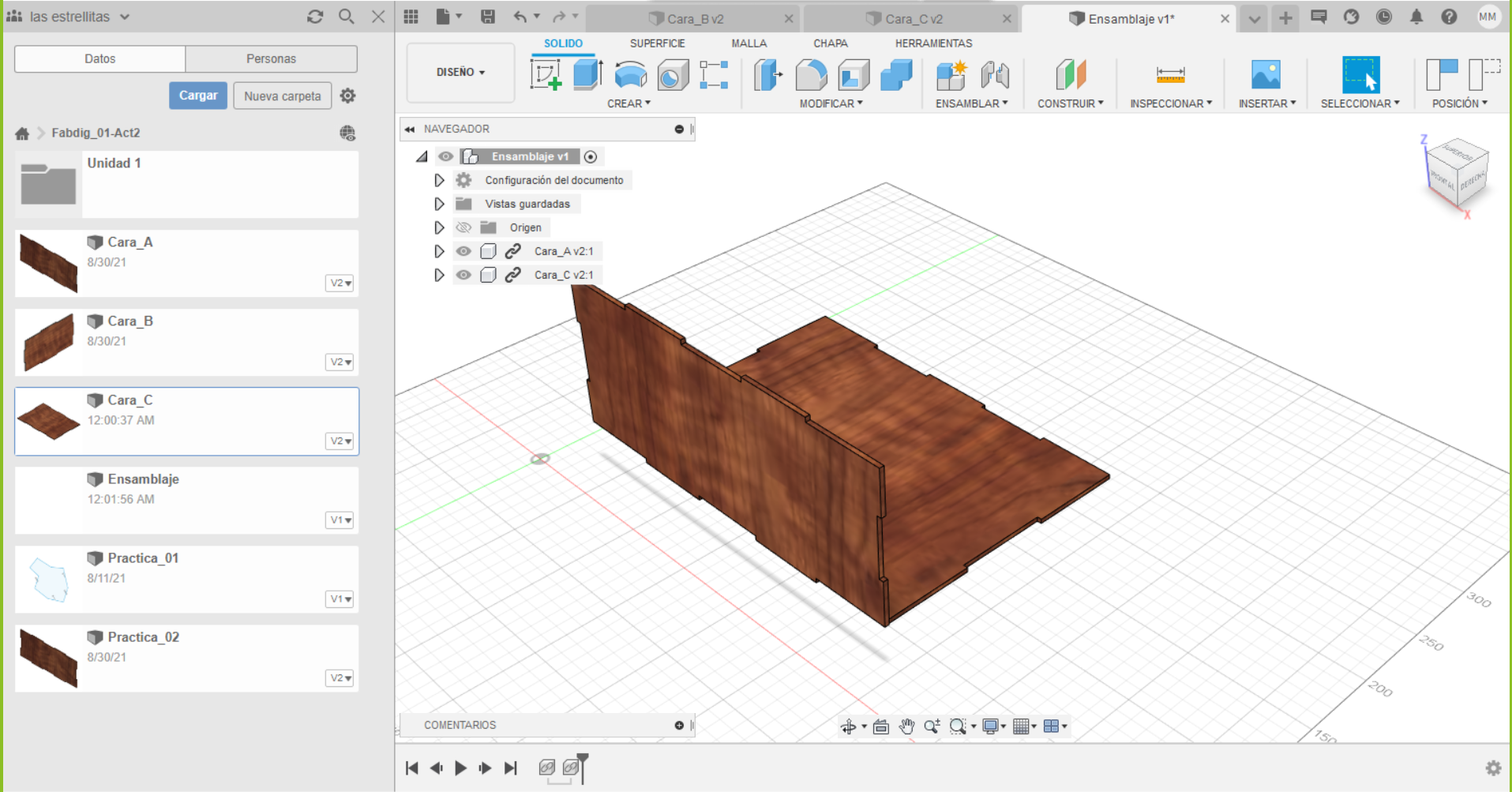Select the timeline position marker
The width and height of the screenshot is (1512, 792).
(x=583, y=768)
